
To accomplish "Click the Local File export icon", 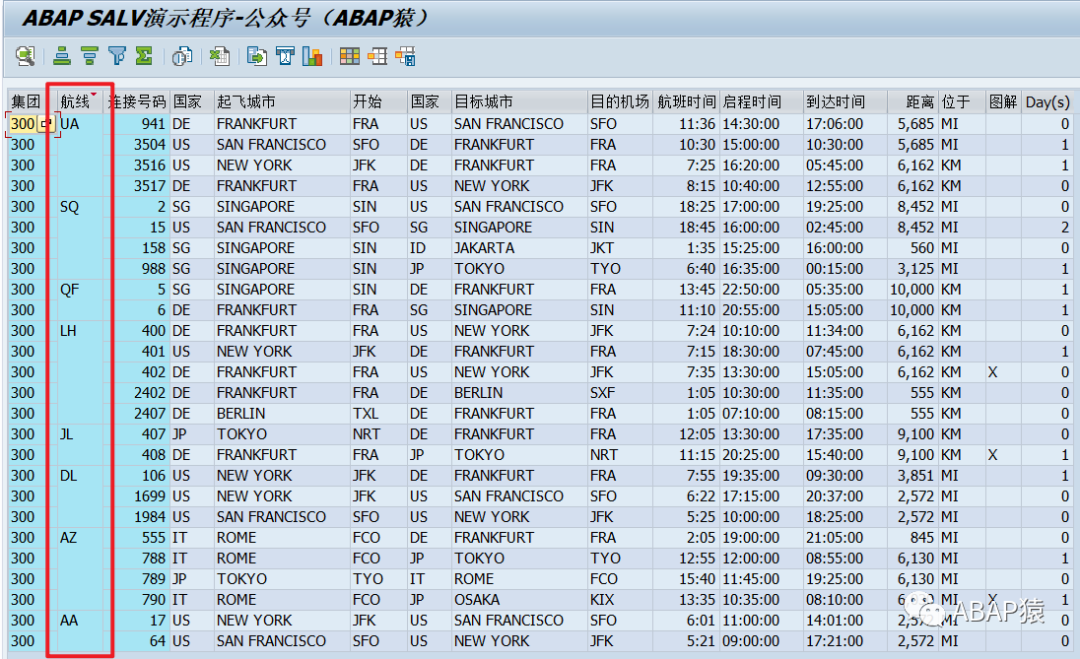I will point(257,56).
